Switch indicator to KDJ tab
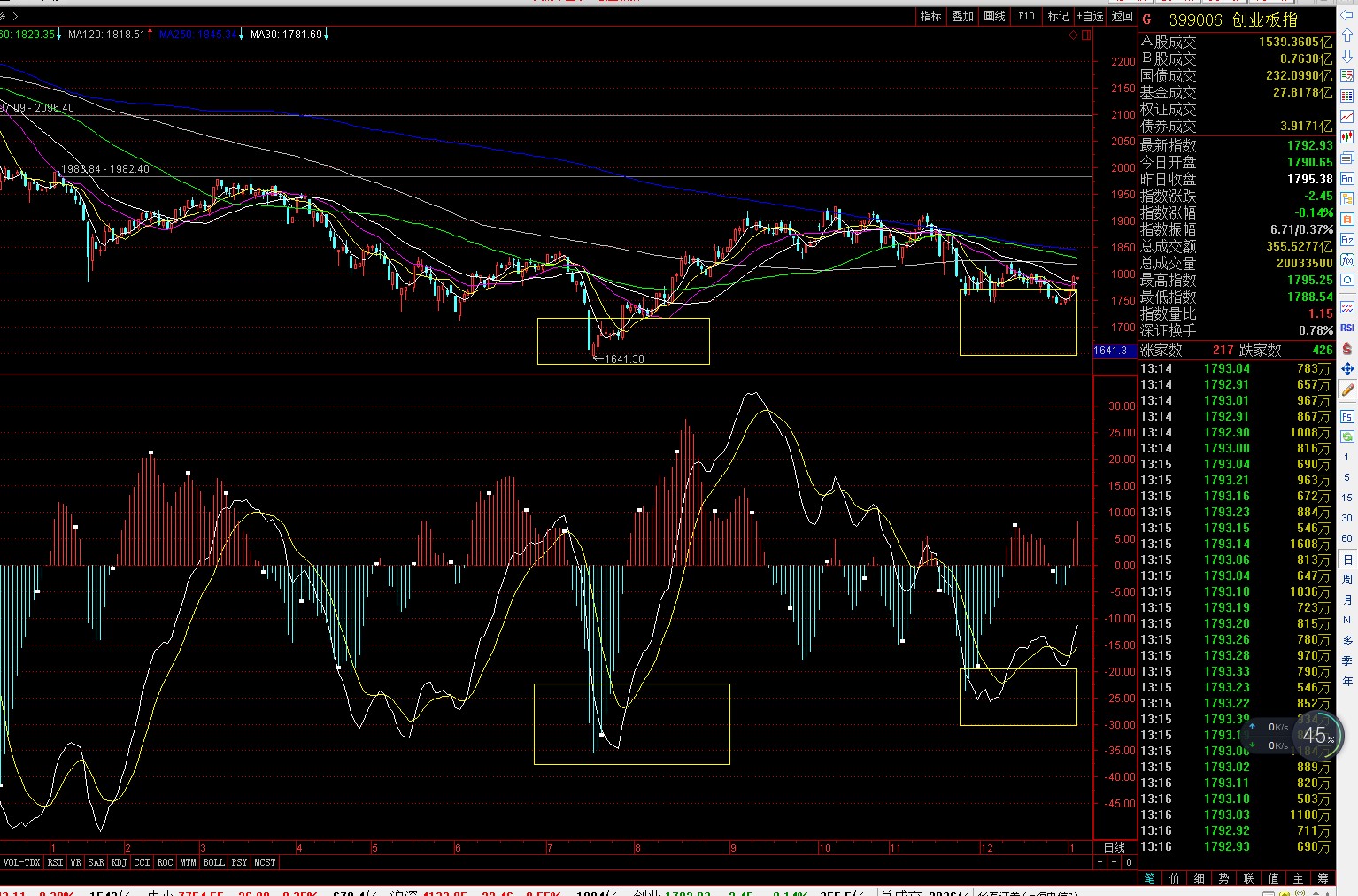Viewport: 1358px width, 896px height. 120,862
